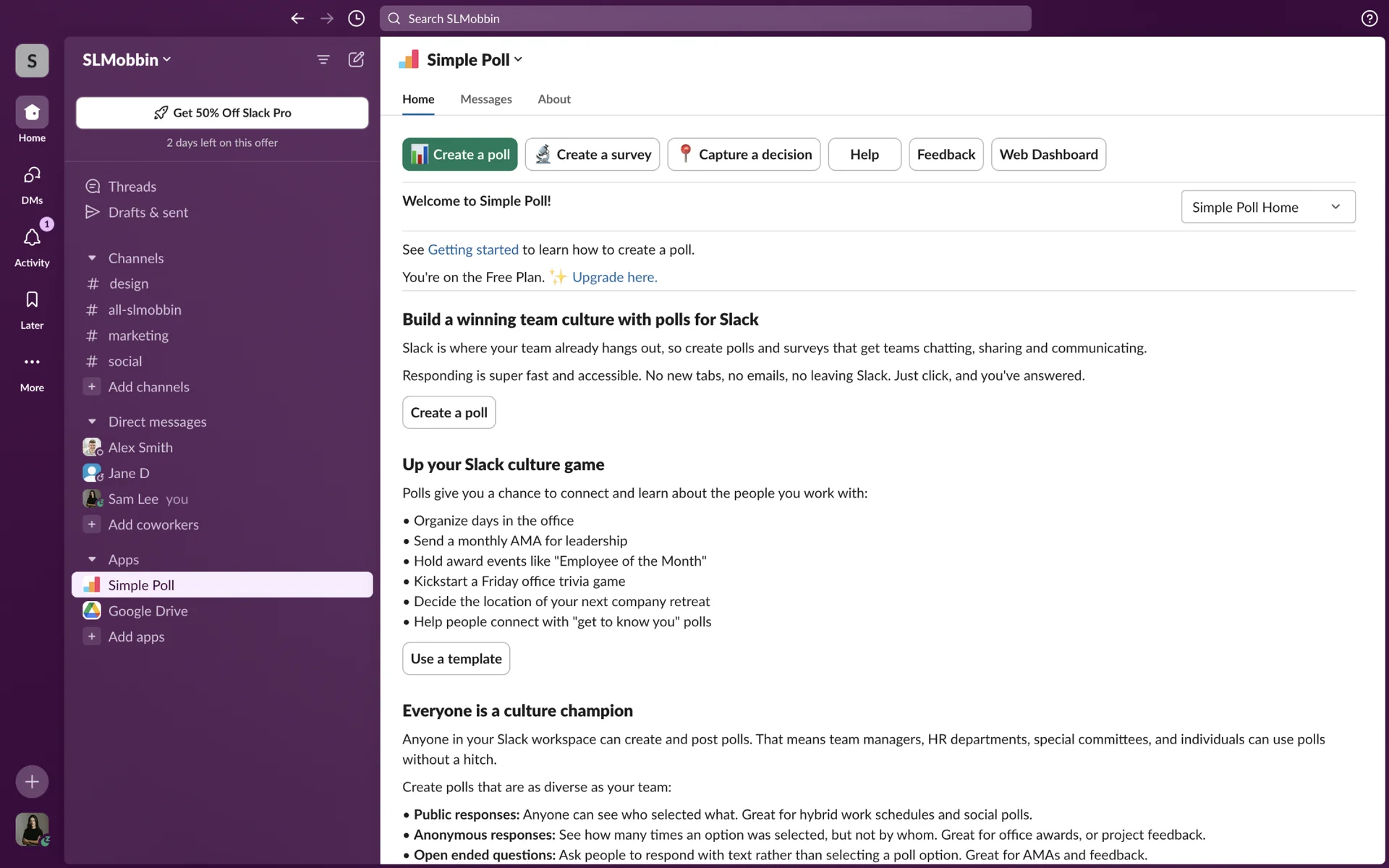Collapse the Apps section
Viewport: 1389px width, 868px height.
pyautogui.click(x=92, y=559)
